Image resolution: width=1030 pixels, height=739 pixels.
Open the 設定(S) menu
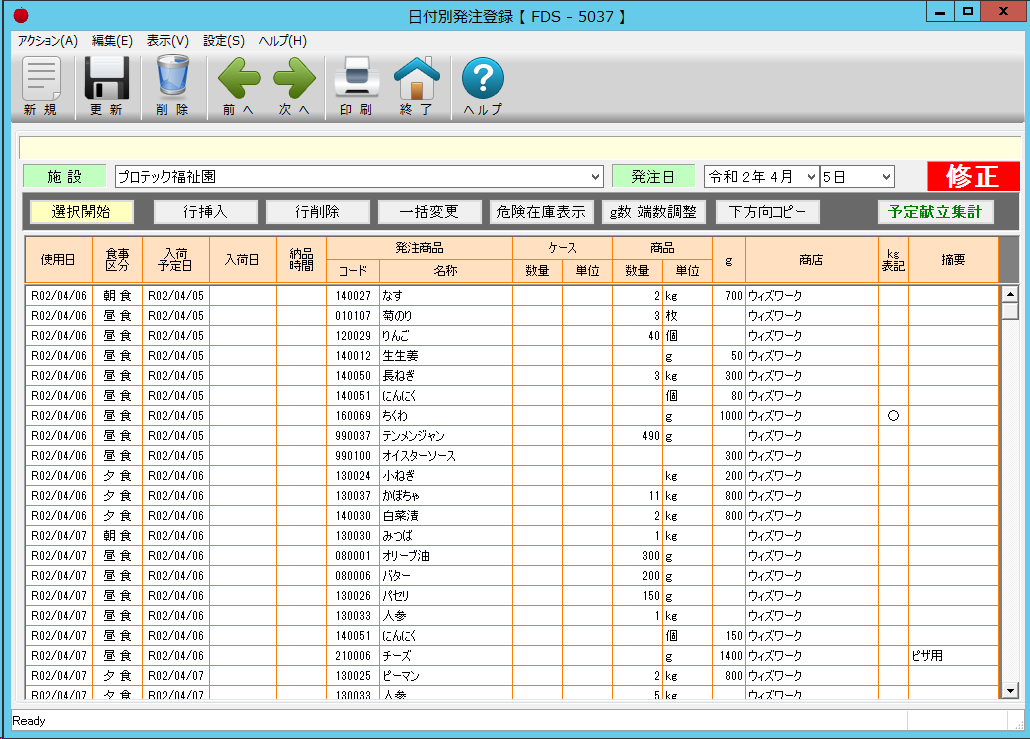tap(224, 41)
